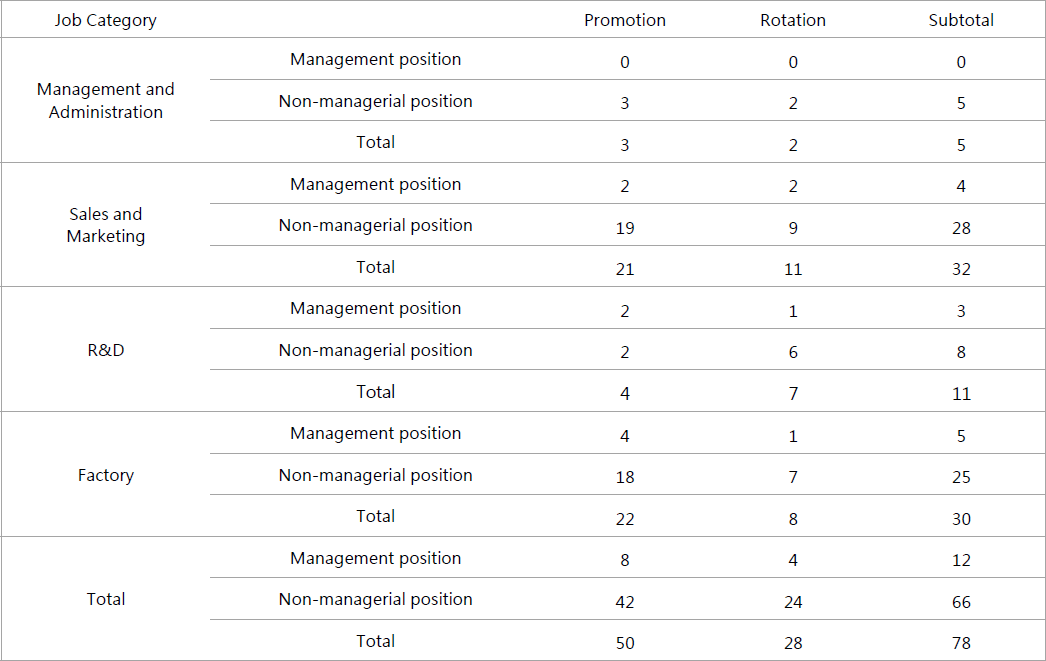
Task: Select the Subtotal column header
Action: 961,20
